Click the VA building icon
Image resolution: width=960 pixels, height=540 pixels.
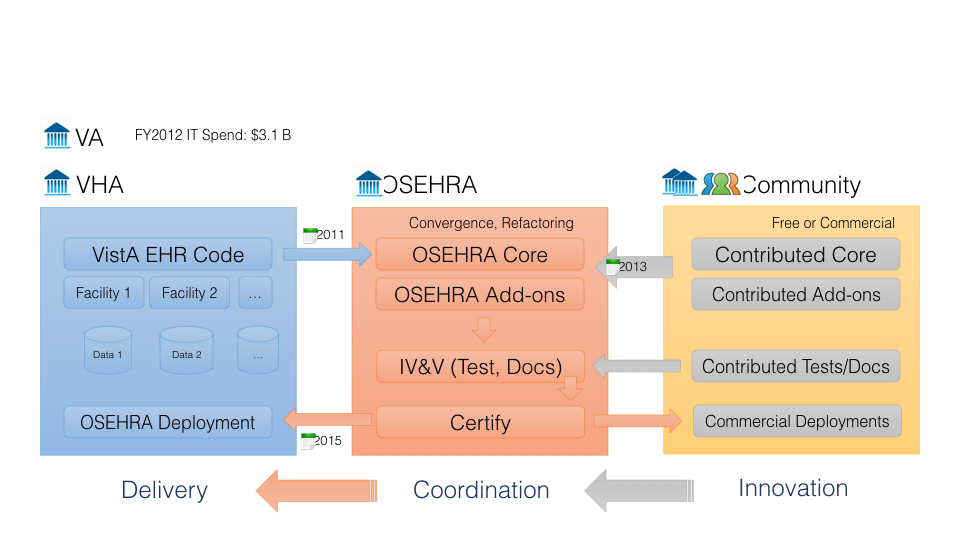pyautogui.click(x=57, y=135)
